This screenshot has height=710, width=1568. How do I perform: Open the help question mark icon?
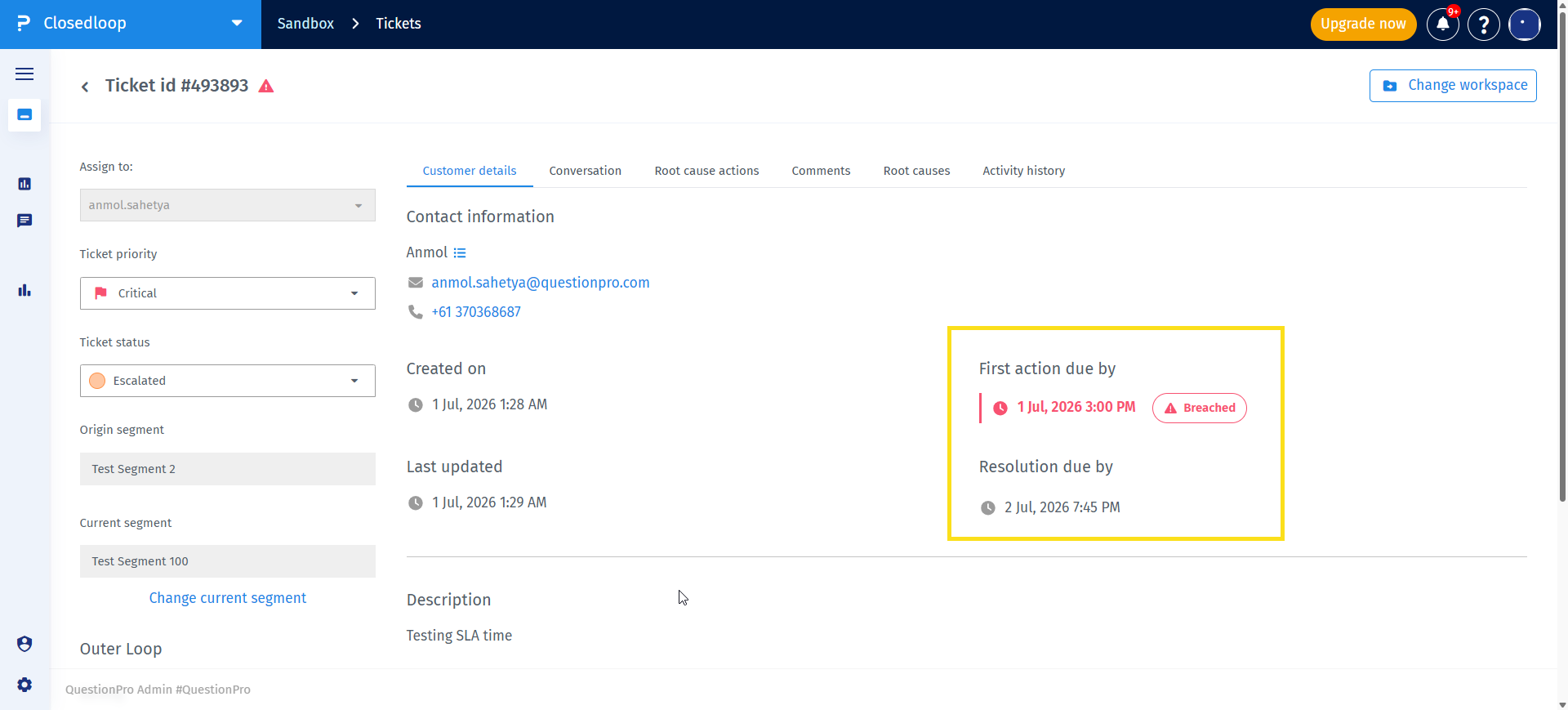pyautogui.click(x=1484, y=24)
